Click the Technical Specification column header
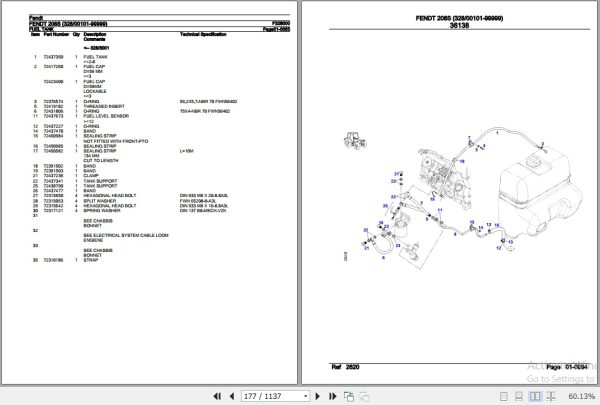Screen dimensions: 600x405 pyautogui.click(x=203, y=34)
